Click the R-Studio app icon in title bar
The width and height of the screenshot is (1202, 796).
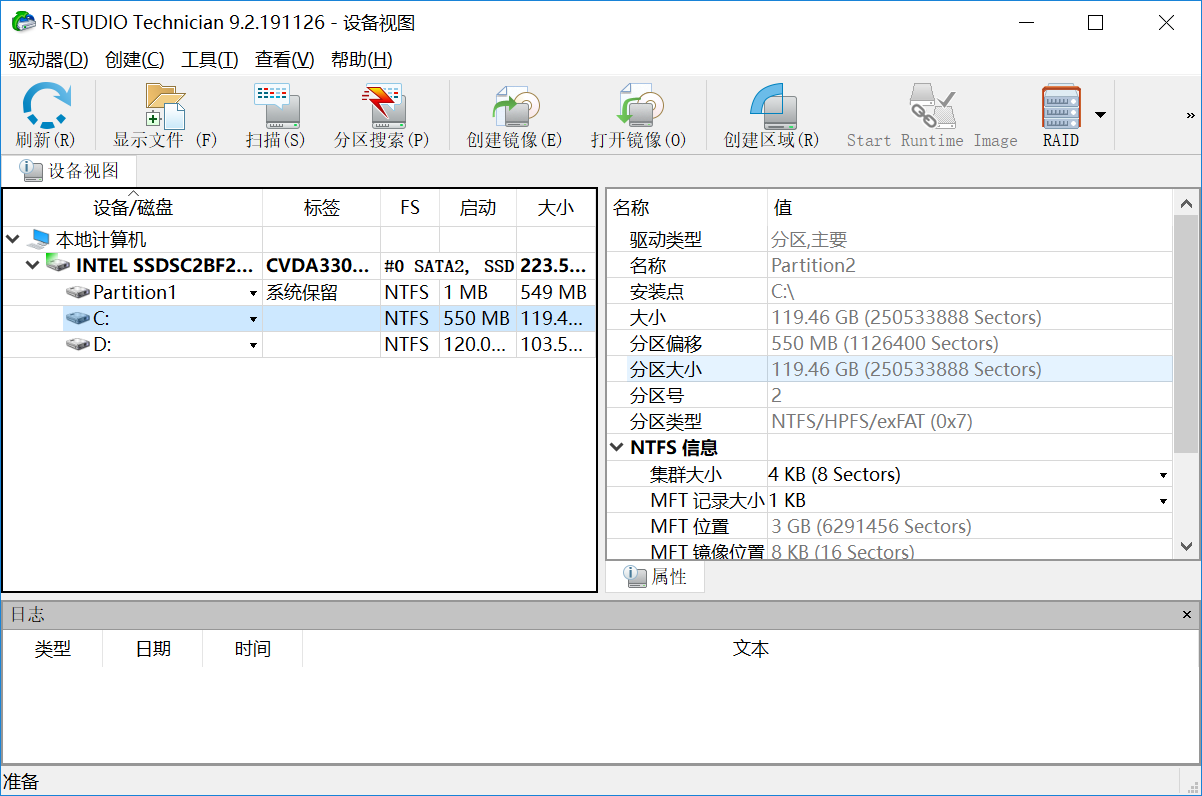pyautogui.click(x=22, y=22)
